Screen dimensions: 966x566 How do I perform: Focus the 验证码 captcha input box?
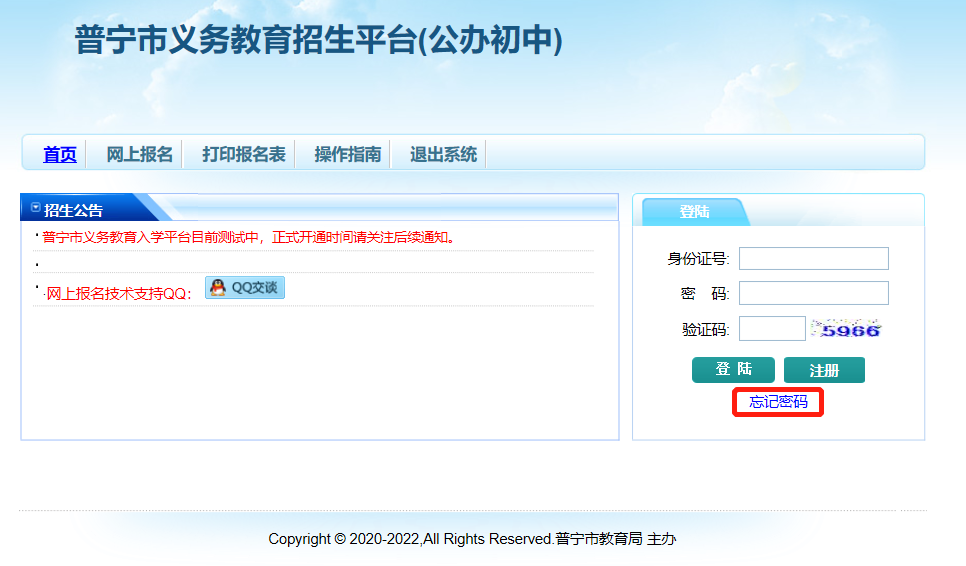click(772, 328)
